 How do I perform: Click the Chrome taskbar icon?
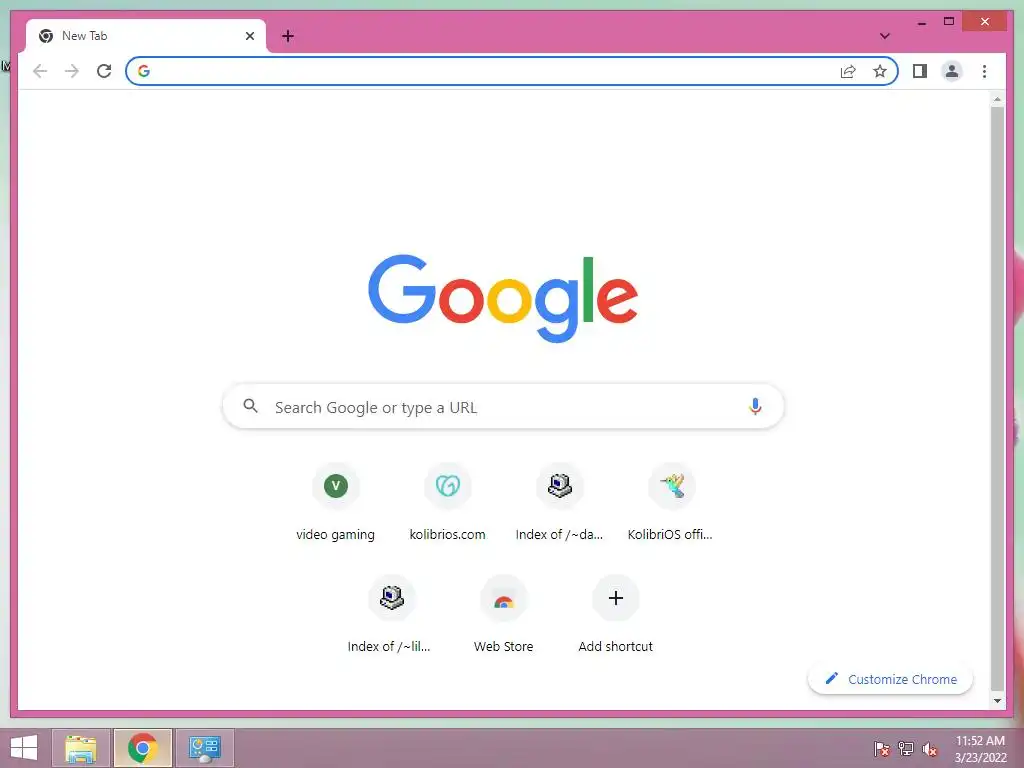tap(142, 748)
